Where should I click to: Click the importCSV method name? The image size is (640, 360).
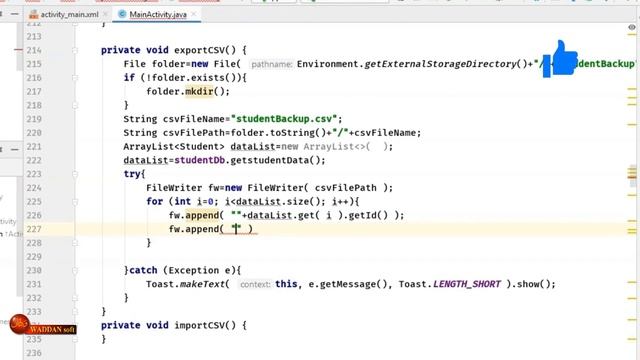tap(200, 325)
